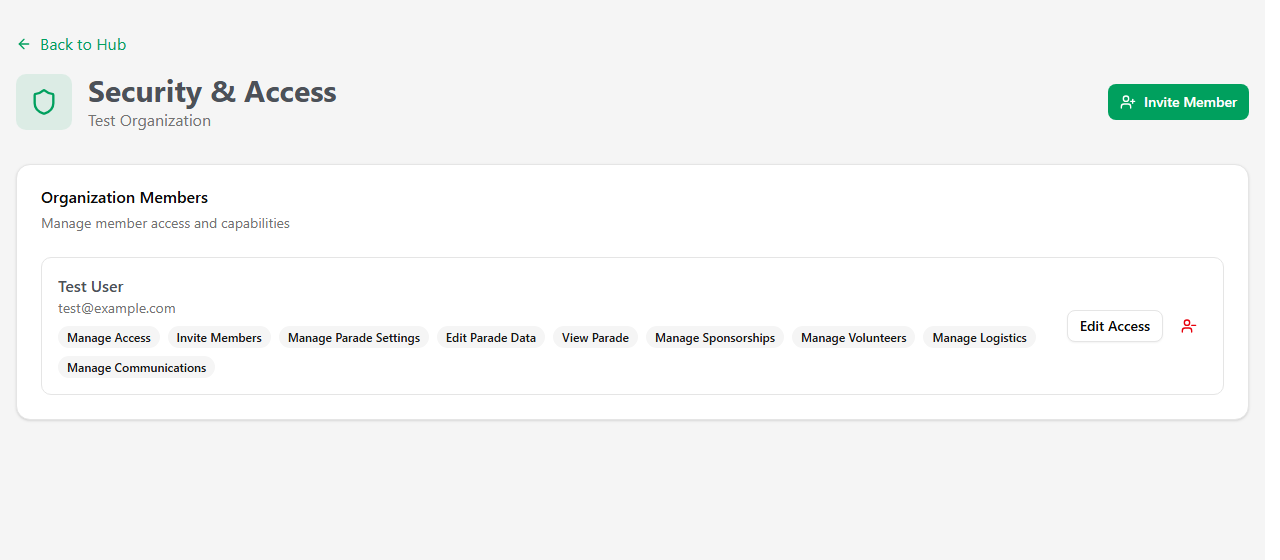Click the Test User member name
Viewport: 1280px width, 560px height.
(x=91, y=287)
